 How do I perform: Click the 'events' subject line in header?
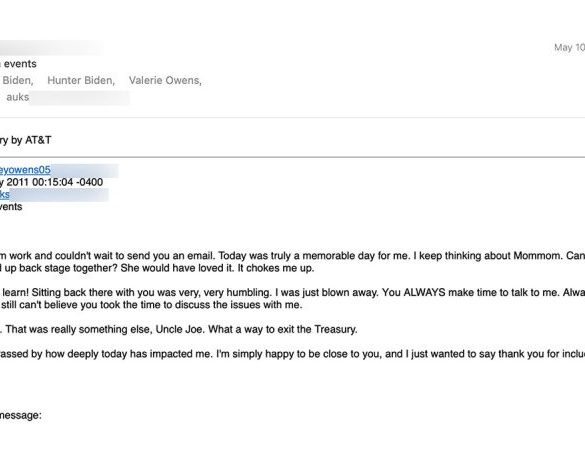pyautogui.click(x=20, y=64)
